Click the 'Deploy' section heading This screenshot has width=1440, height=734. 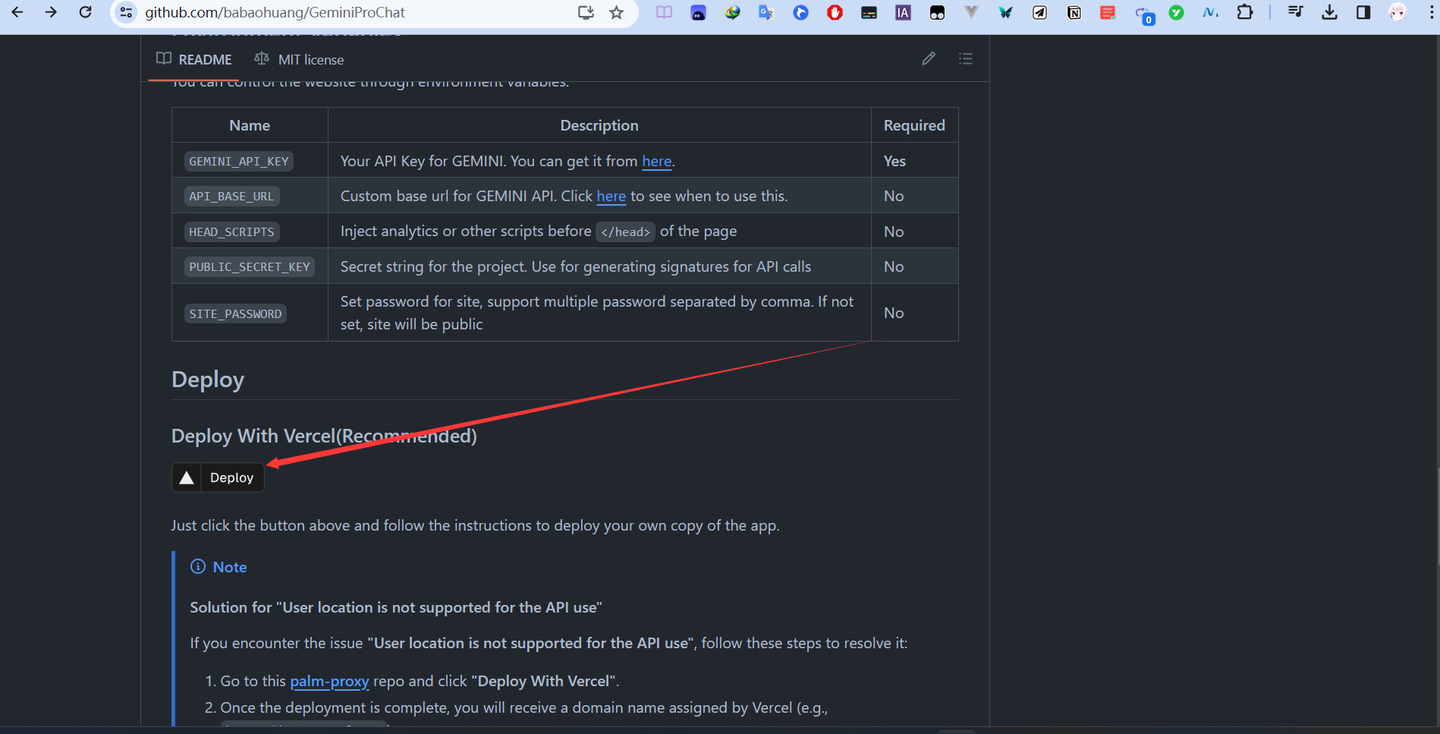pyautogui.click(x=208, y=380)
